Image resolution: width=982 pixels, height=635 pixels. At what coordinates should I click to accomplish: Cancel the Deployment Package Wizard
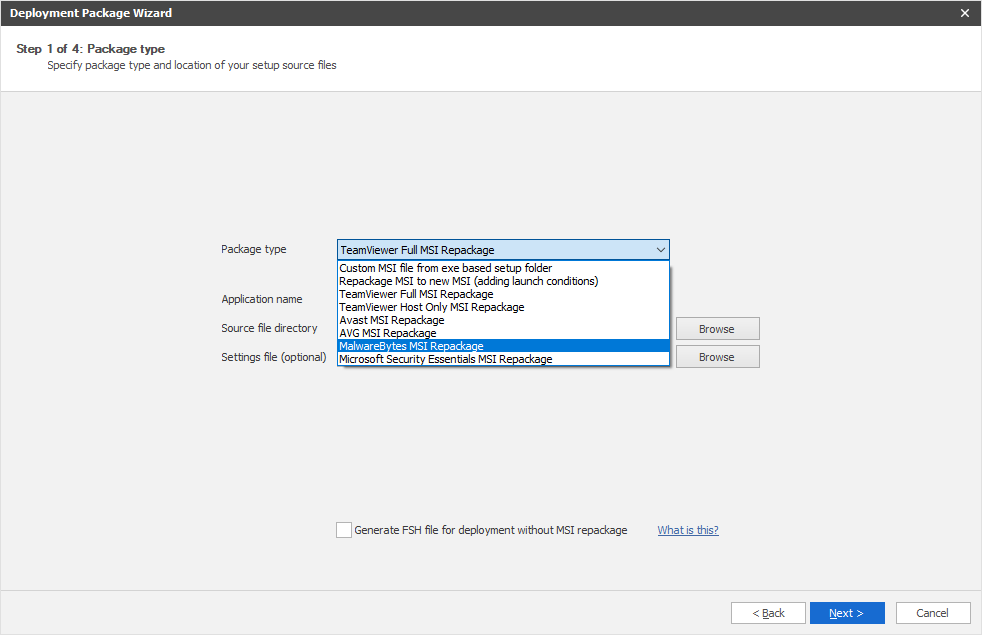[933, 613]
